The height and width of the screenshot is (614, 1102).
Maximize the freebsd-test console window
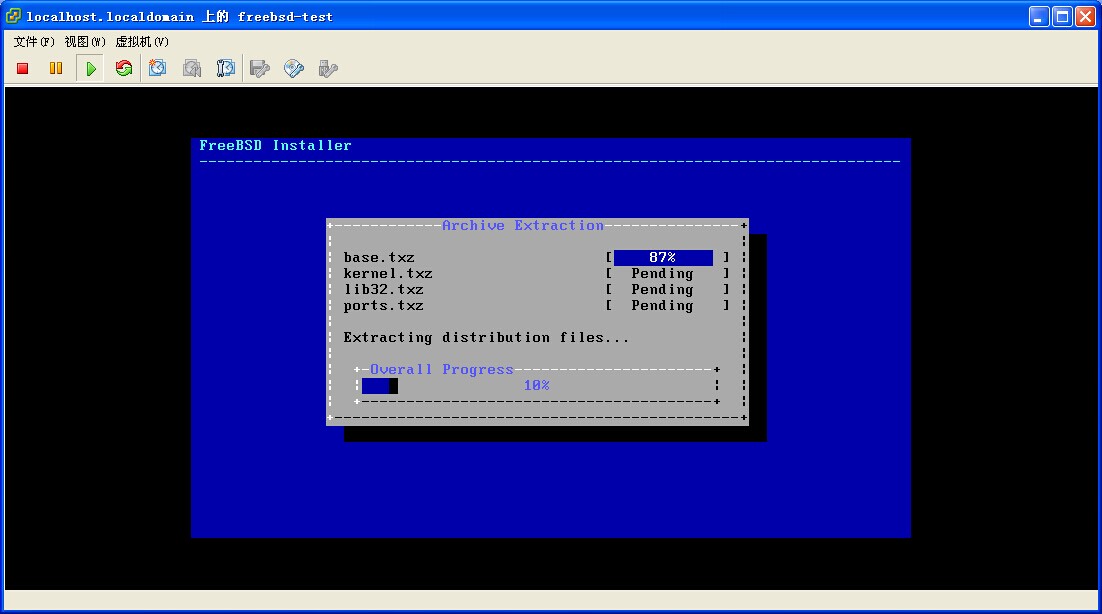pos(1062,16)
